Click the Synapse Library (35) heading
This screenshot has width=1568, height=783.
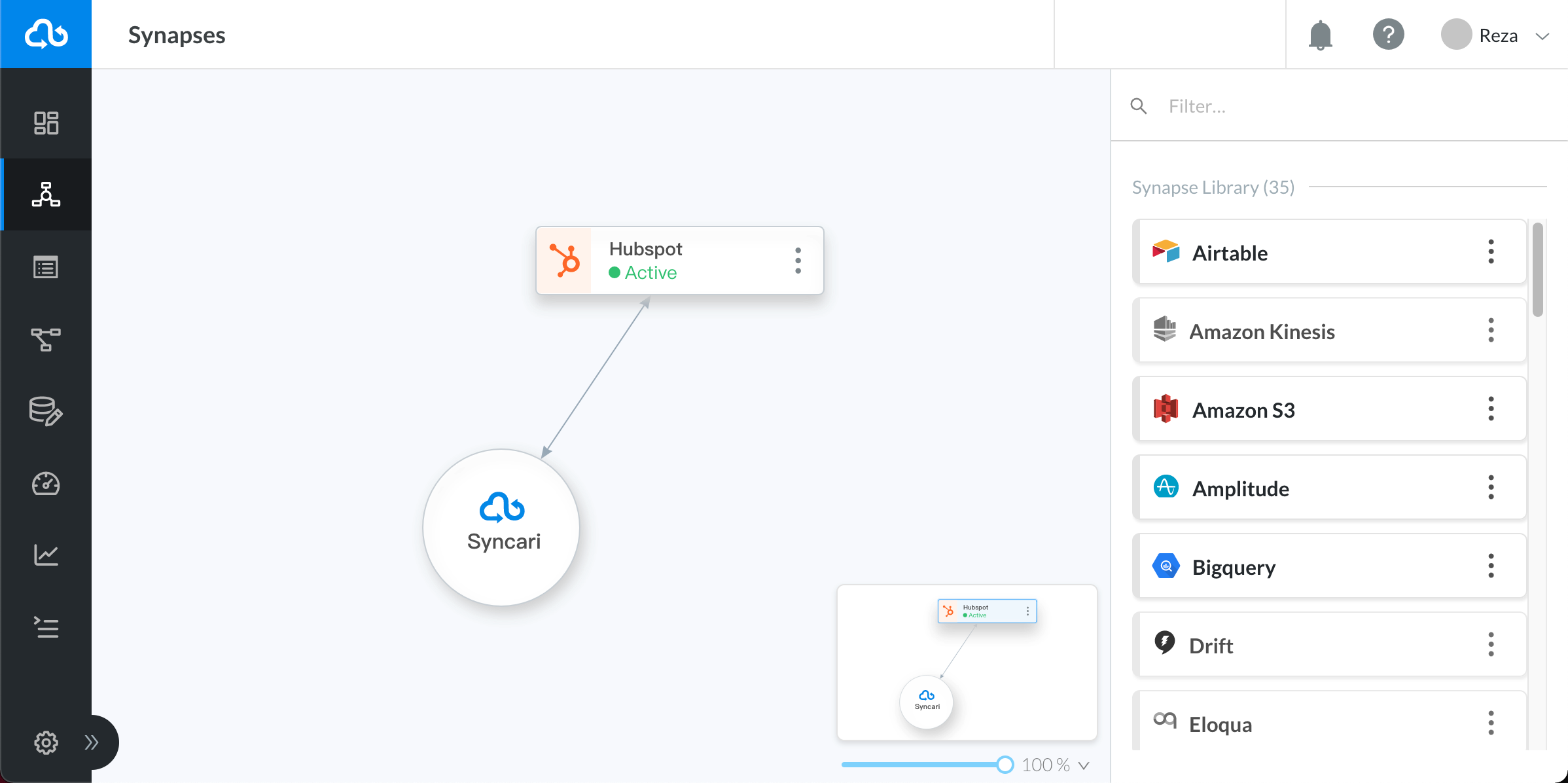(x=1213, y=187)
